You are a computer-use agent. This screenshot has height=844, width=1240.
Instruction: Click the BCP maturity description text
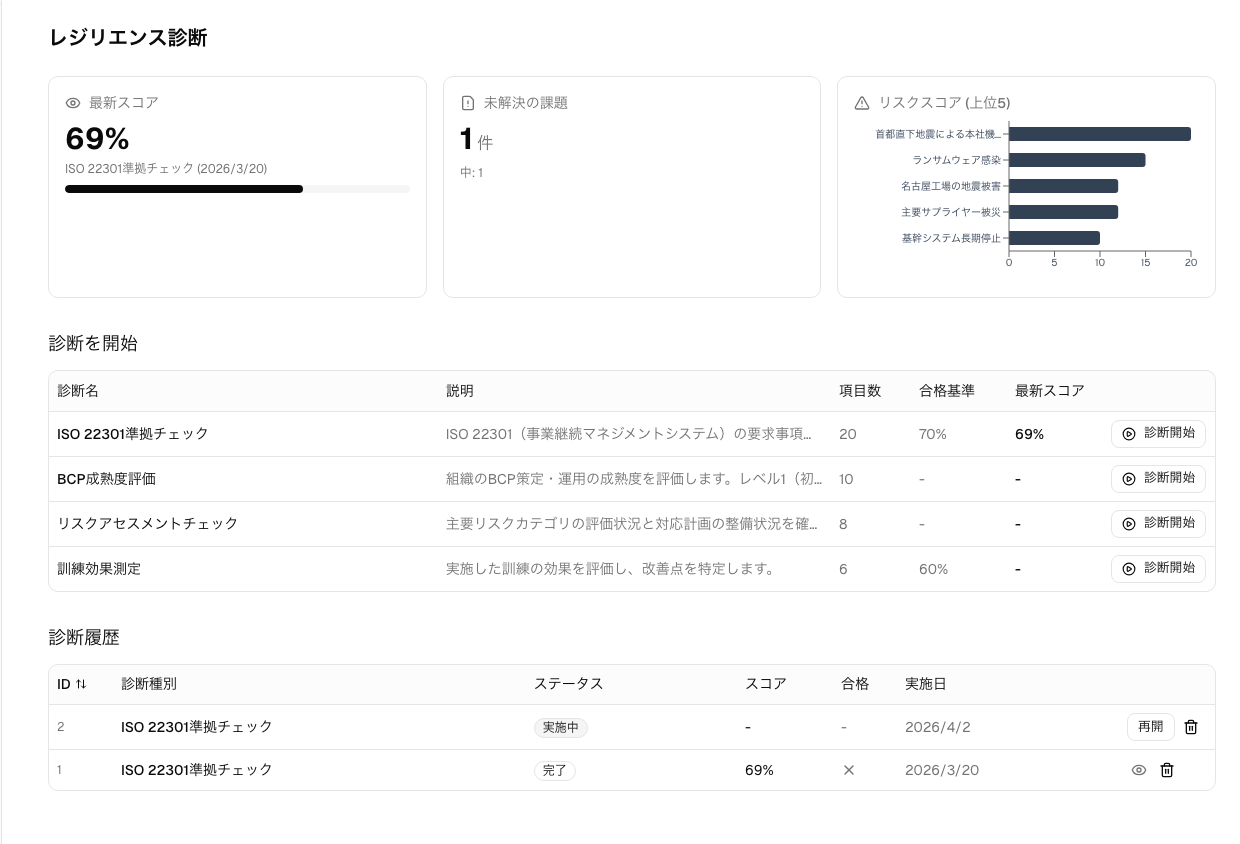point(634,479)
